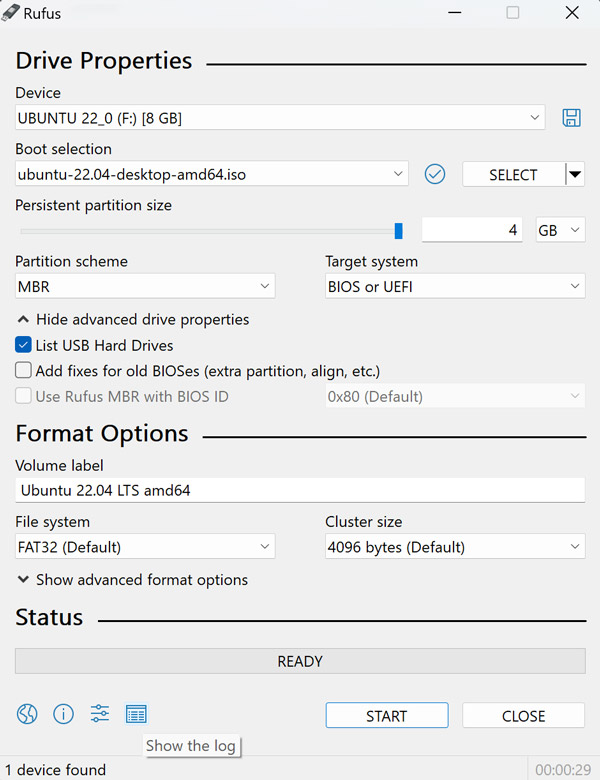The image size is (600, 780).
Task: Toggle List USB Hard Drives checkbox
Action: point(23,345)
